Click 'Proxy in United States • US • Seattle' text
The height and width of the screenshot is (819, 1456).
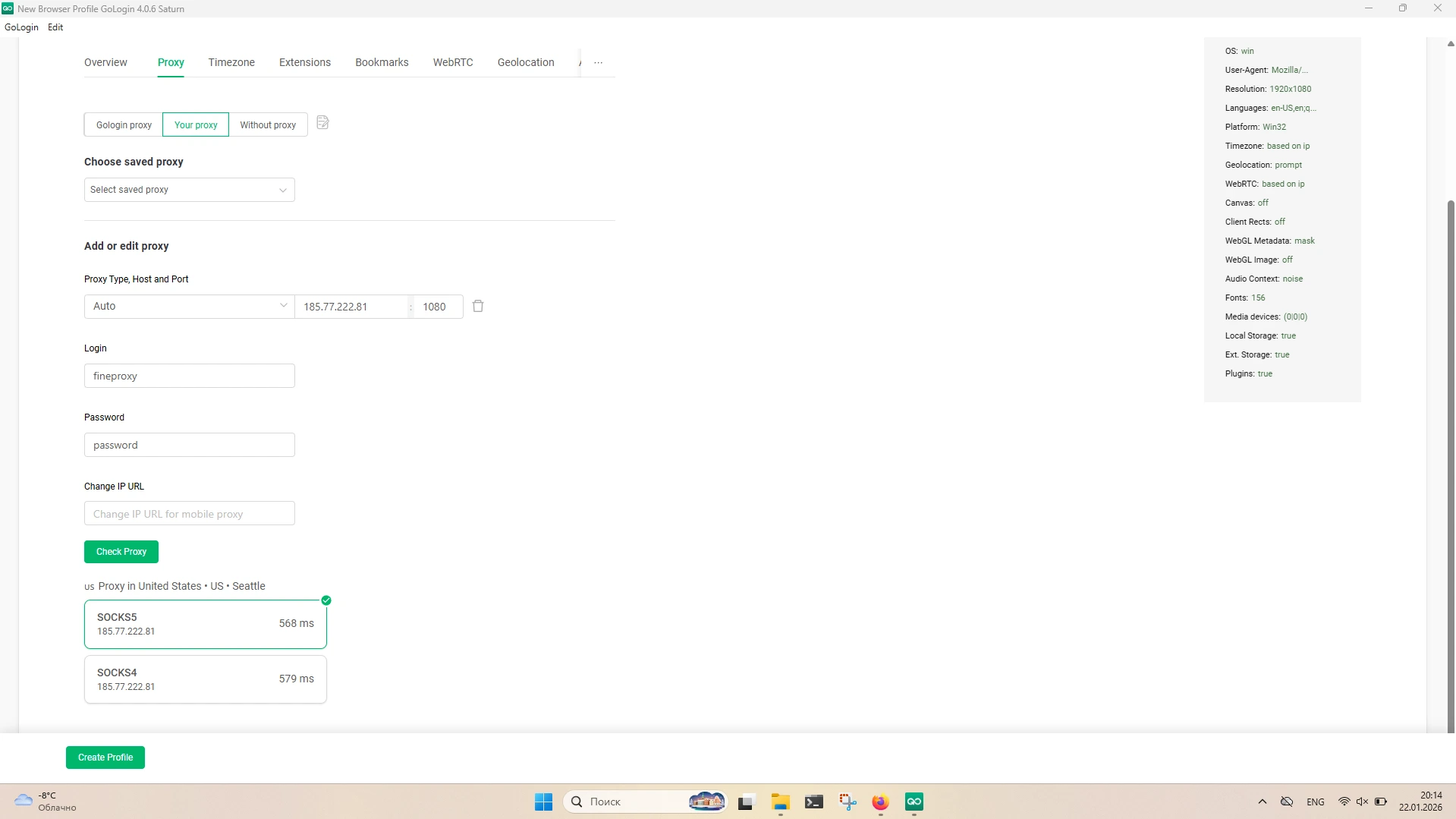182,586
